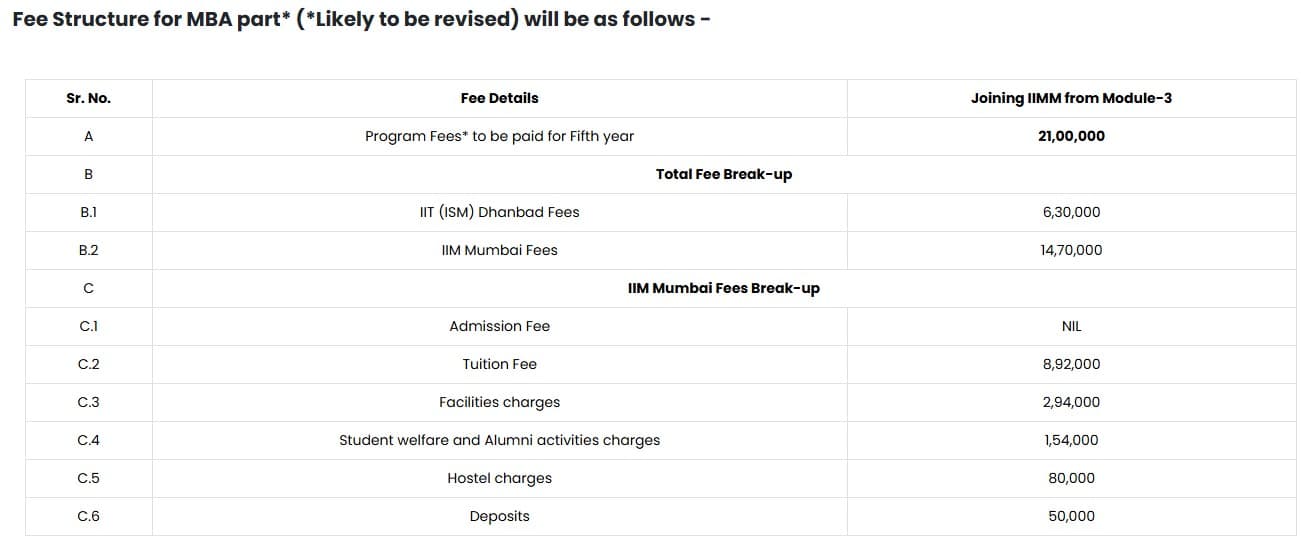Select the IIT (ISM) Dhanbad Fees cell

[x=499, y=212]
